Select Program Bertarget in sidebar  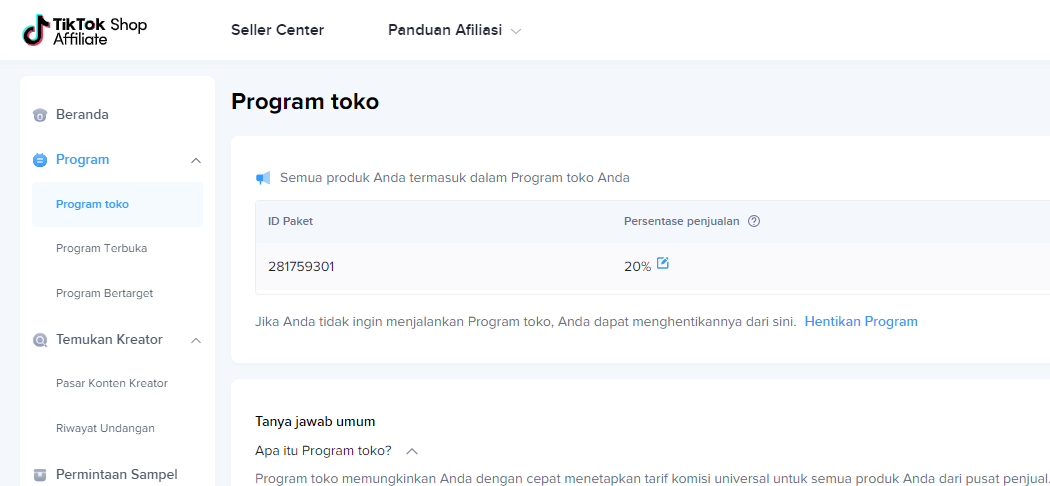(104, 293)
